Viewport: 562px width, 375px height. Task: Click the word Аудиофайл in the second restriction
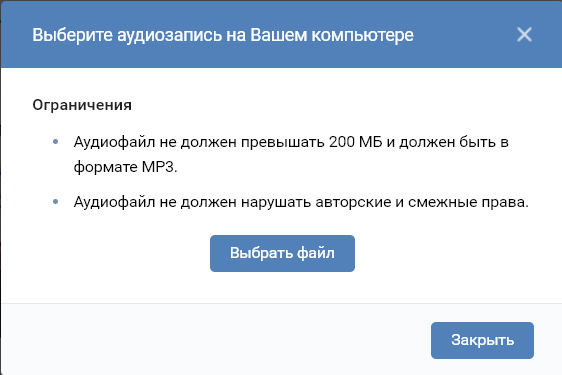pyautogui.click(x=114, y=202)
